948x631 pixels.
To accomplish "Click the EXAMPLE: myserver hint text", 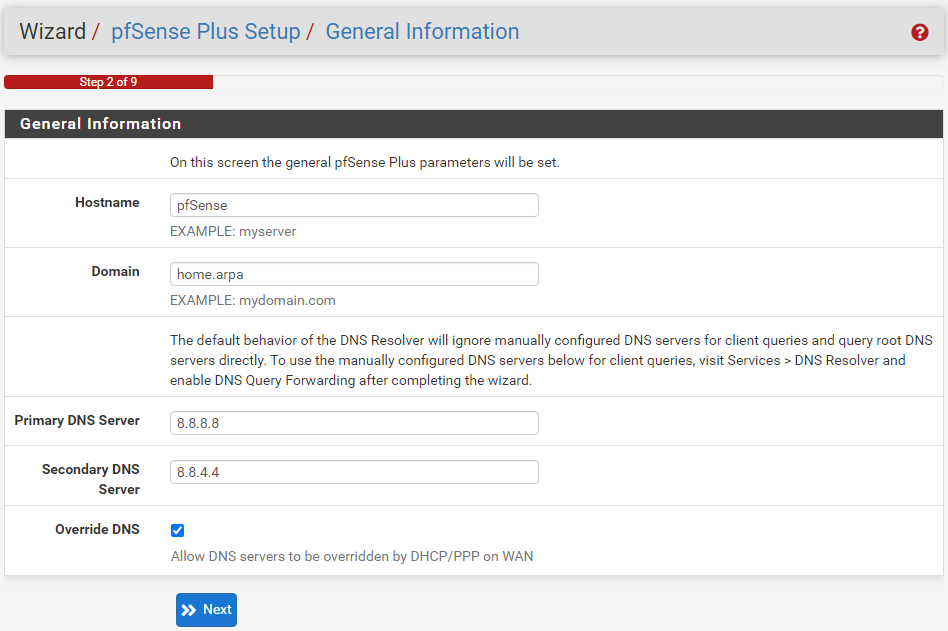I will (233, 231).
